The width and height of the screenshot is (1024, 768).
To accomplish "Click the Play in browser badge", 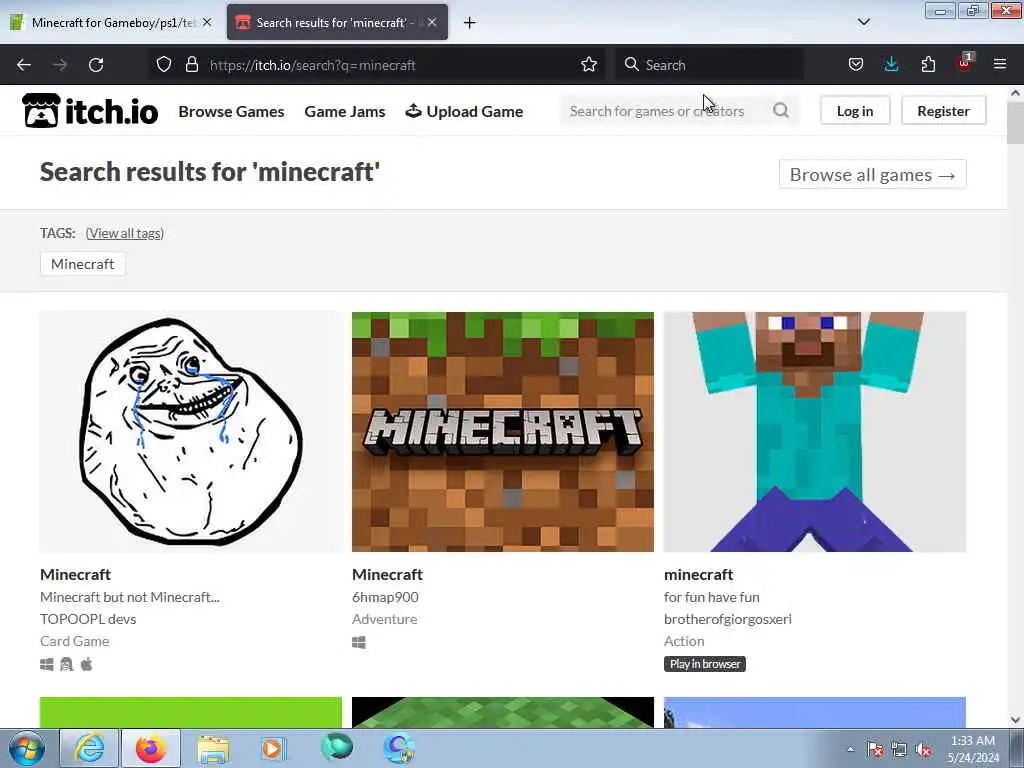I will 705,664.
